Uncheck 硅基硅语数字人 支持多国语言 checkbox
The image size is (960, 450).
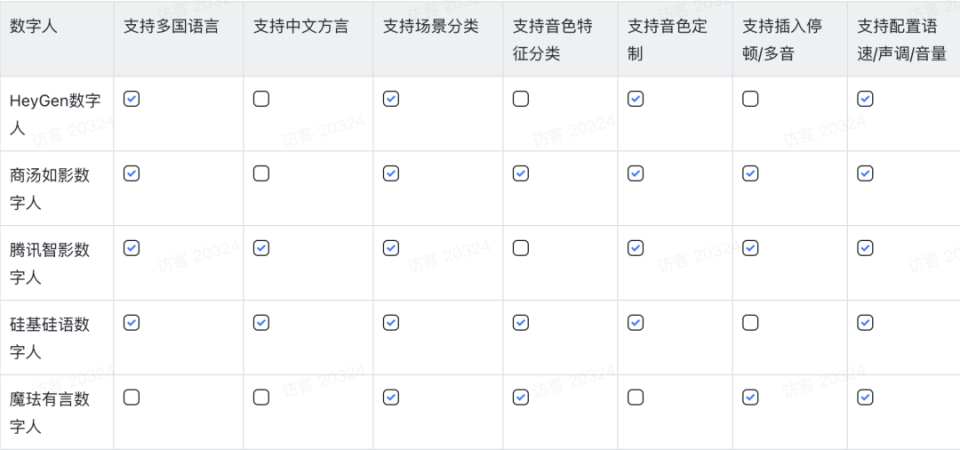(131, 323)
